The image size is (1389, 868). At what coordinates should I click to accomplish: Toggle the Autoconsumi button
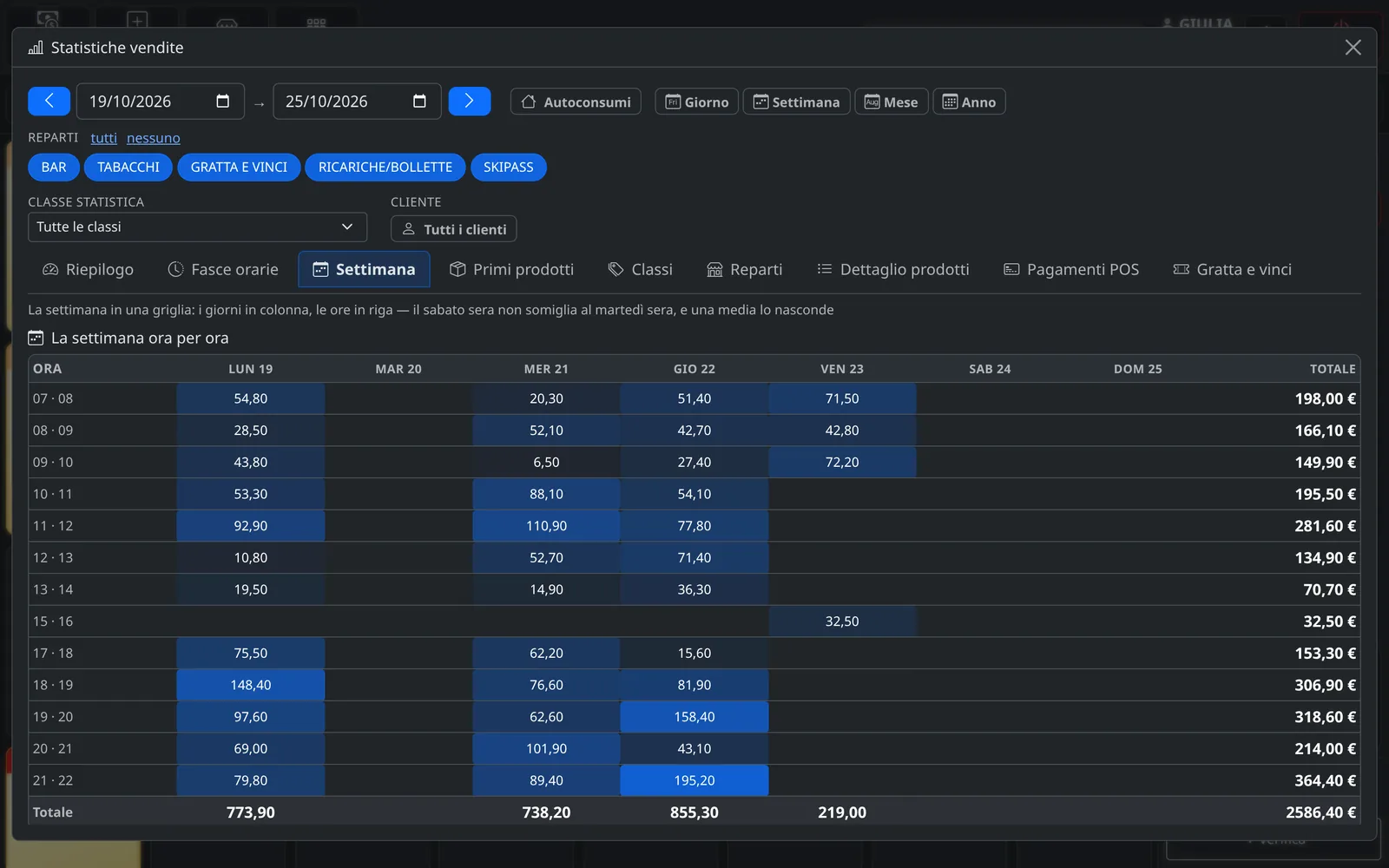click(x=576, y=102)
